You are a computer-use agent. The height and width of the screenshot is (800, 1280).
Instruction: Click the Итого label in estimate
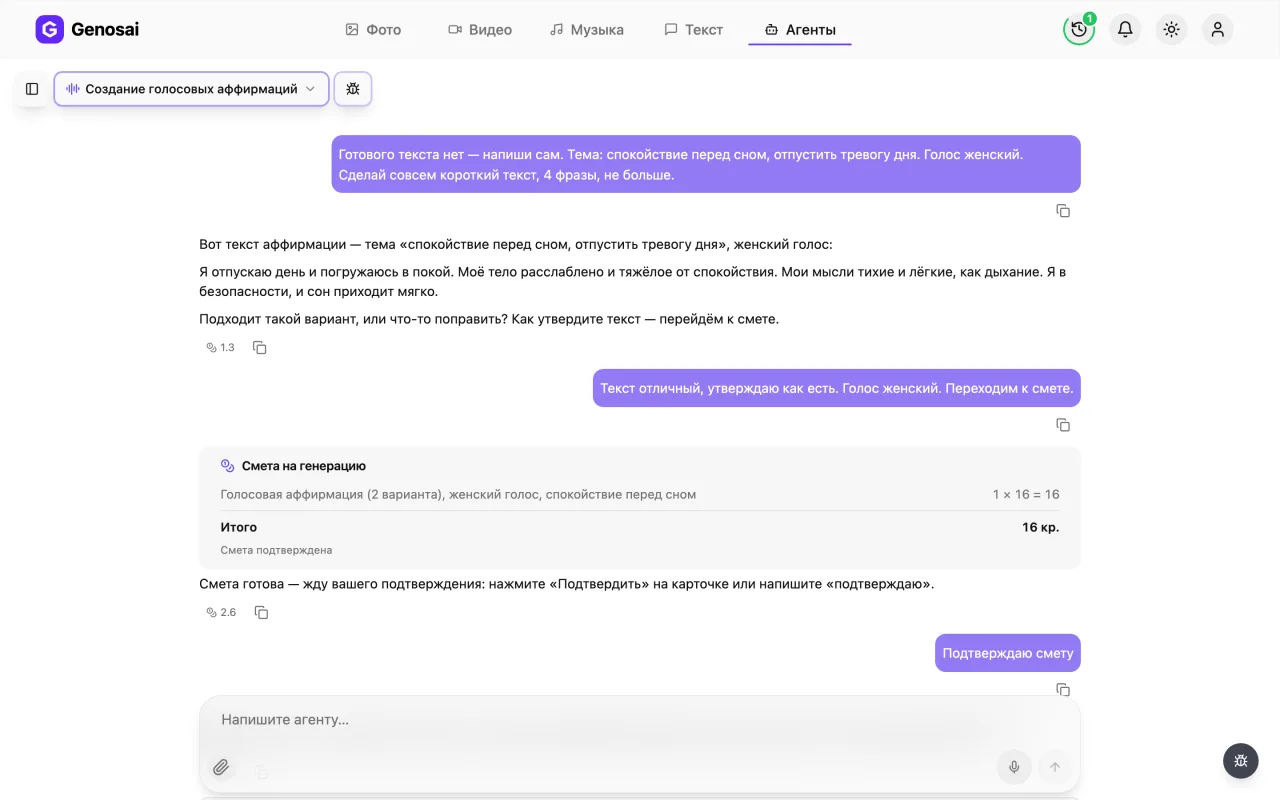point(239,527)
